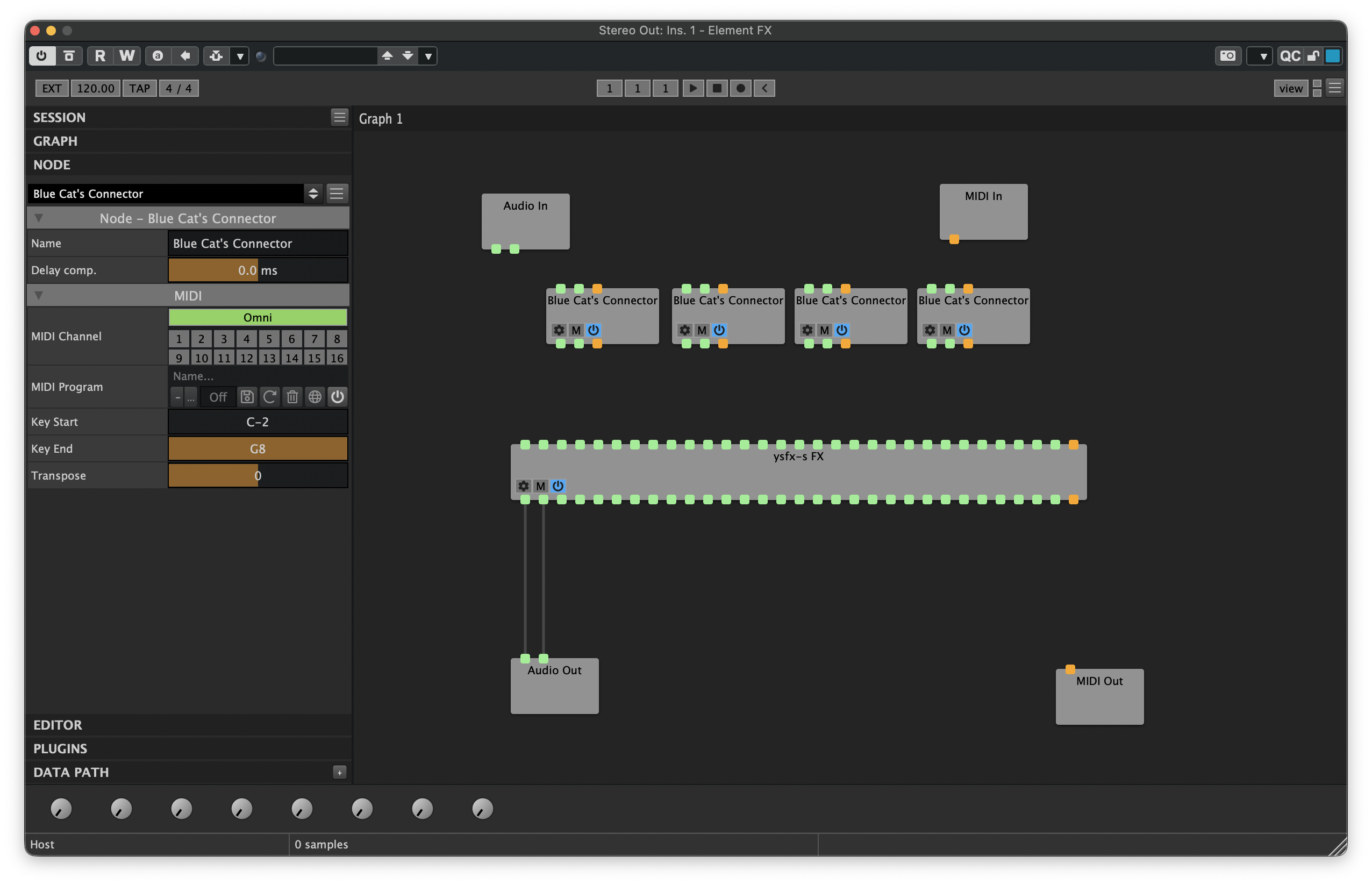Toggle MIDI channel 10
Viewport: 1372px width, 885px height.
pos(201,358)
